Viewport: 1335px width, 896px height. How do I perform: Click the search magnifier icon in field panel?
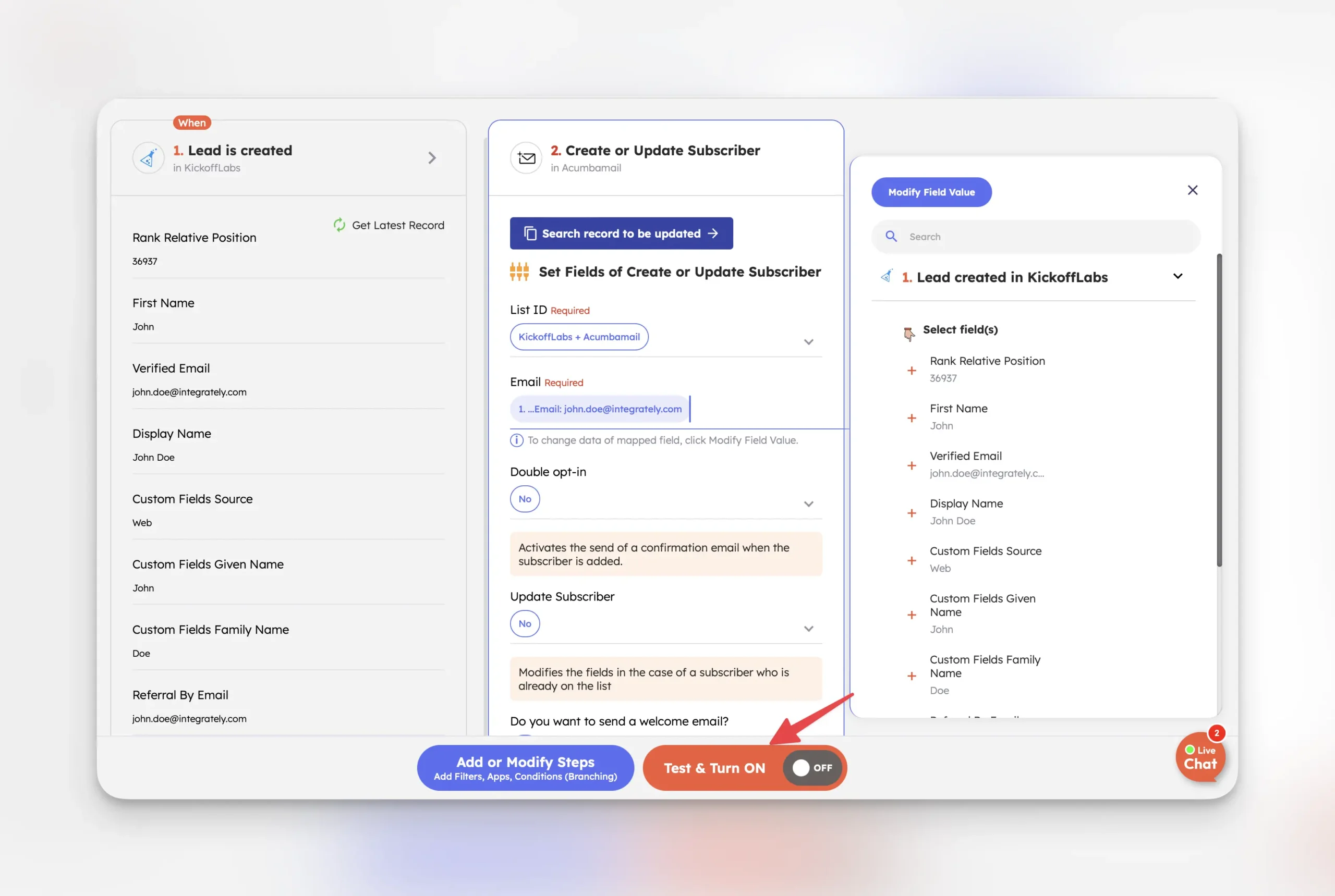[x=891, y=236]
